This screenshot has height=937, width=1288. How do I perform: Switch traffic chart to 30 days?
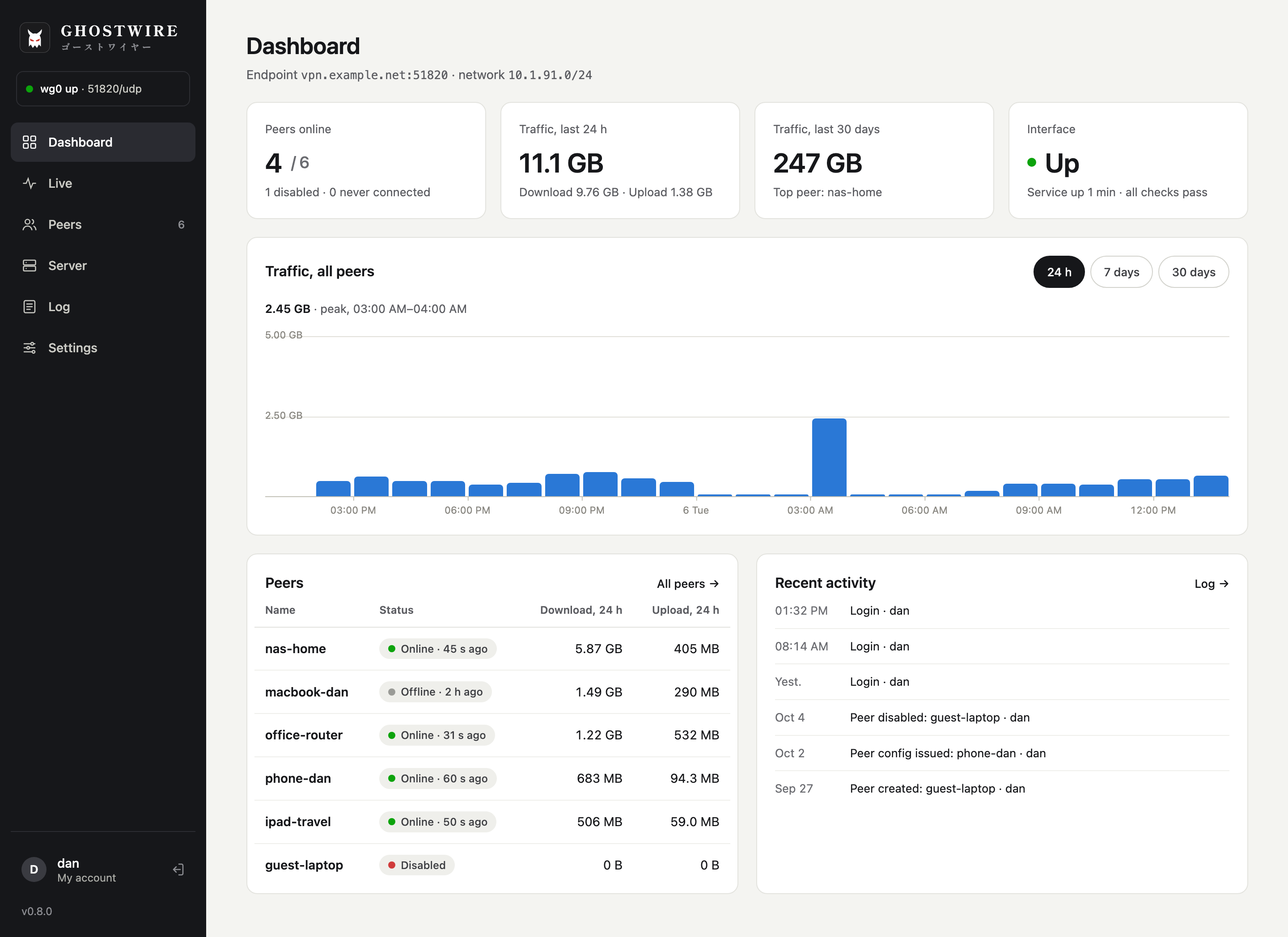tap(1193, 272)
